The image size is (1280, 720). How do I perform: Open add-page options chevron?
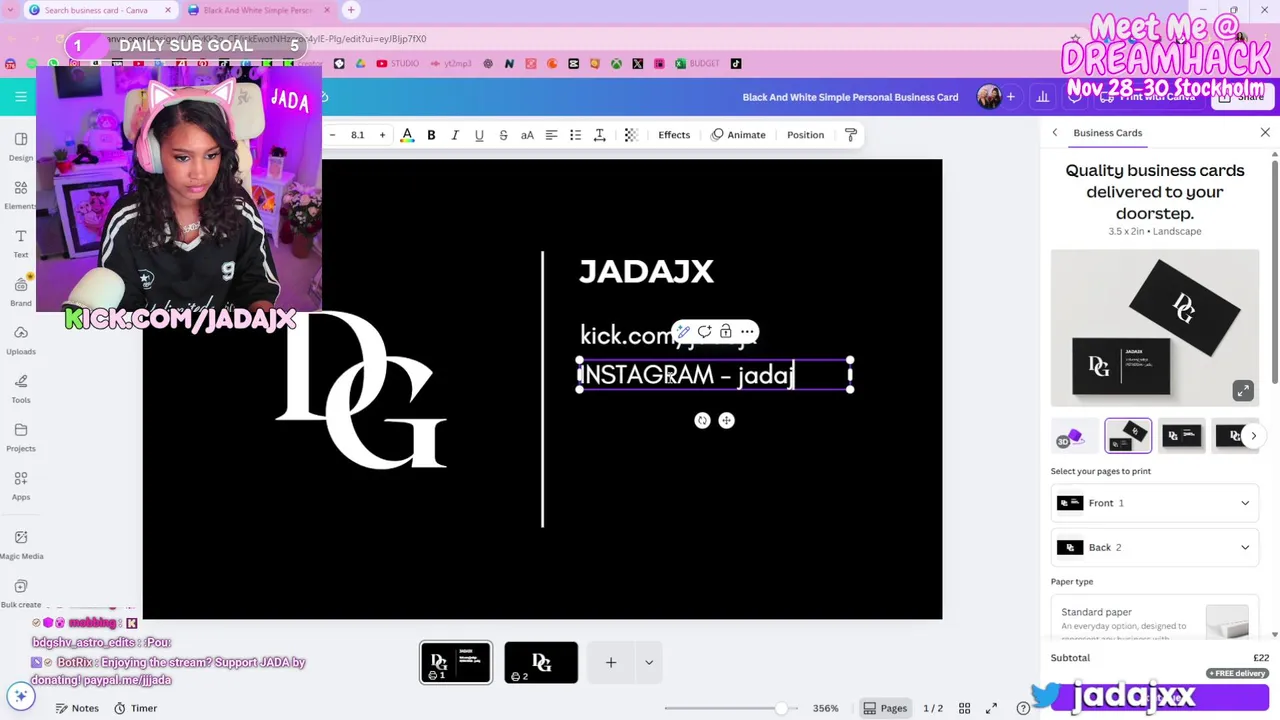click(649, 662)
